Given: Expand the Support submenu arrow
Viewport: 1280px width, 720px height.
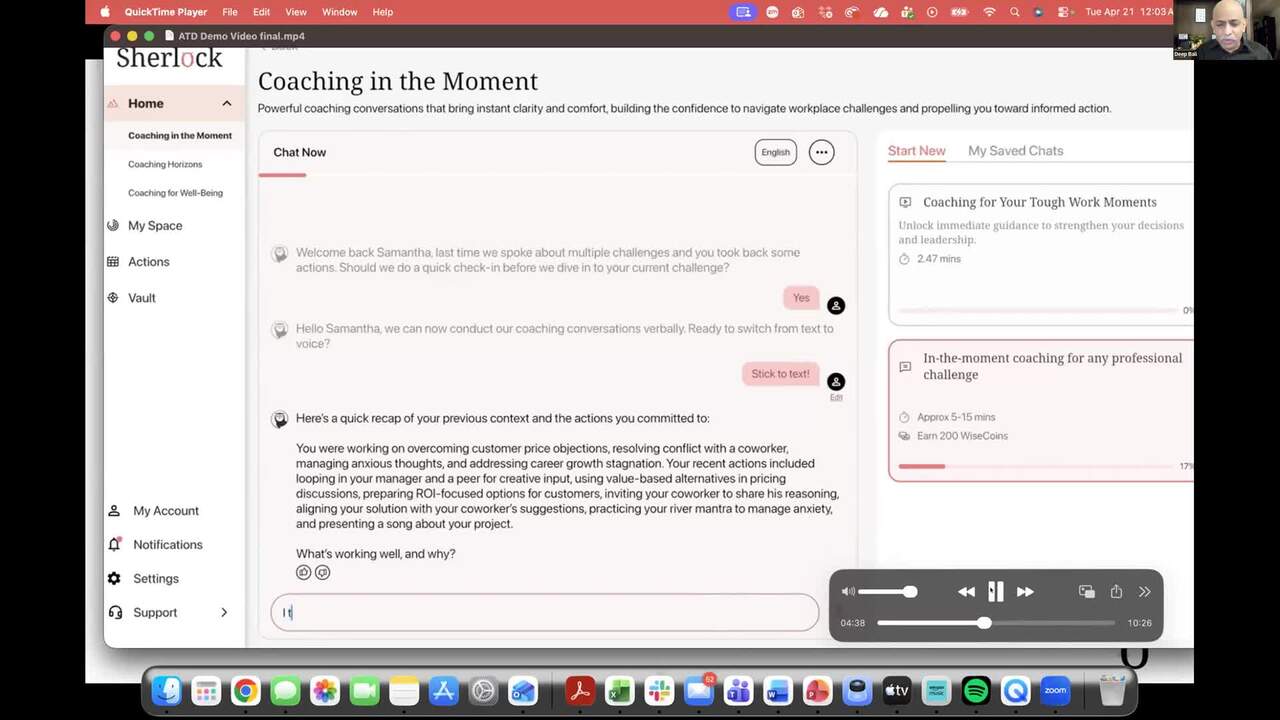Looking at the screenshot, I should pos(224,612).
